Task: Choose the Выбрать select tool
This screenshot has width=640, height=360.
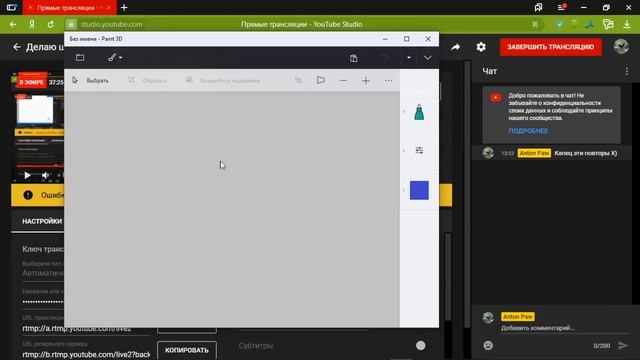Action: pyautogui.click(x=91, y=80)
